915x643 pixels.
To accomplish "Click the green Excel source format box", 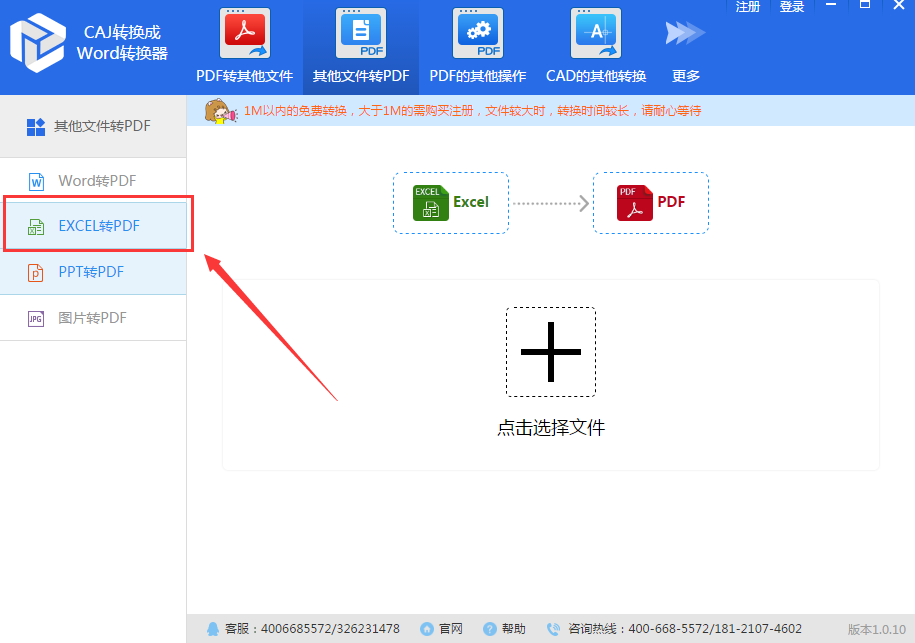I will pyautogui.click(x=451, y=203).
